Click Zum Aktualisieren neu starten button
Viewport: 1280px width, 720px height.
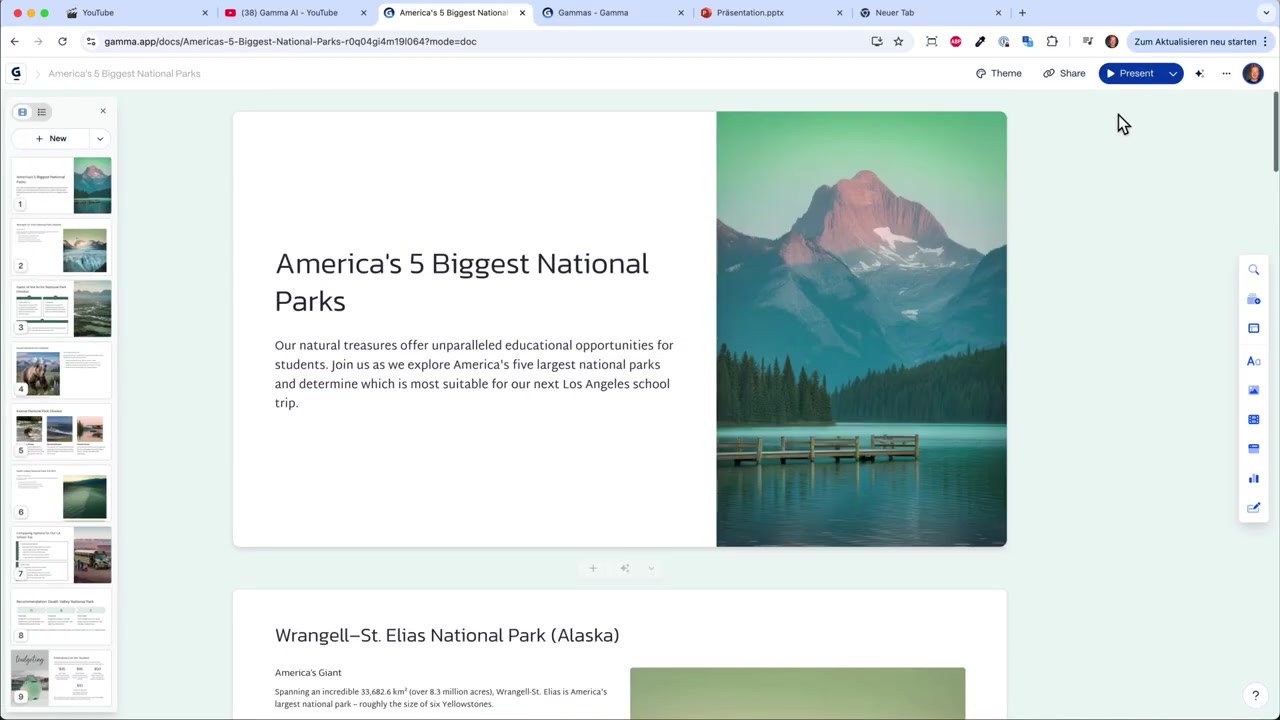[1201, 41]
